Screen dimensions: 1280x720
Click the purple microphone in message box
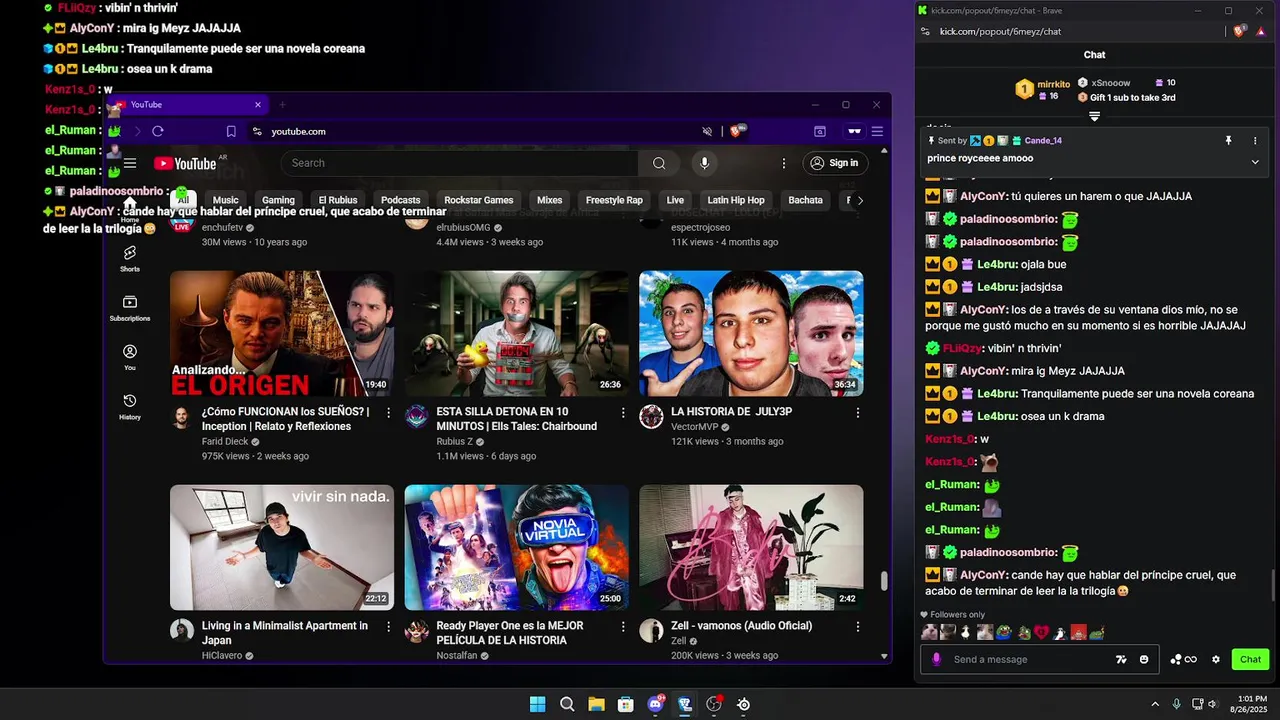coord(937,659)
